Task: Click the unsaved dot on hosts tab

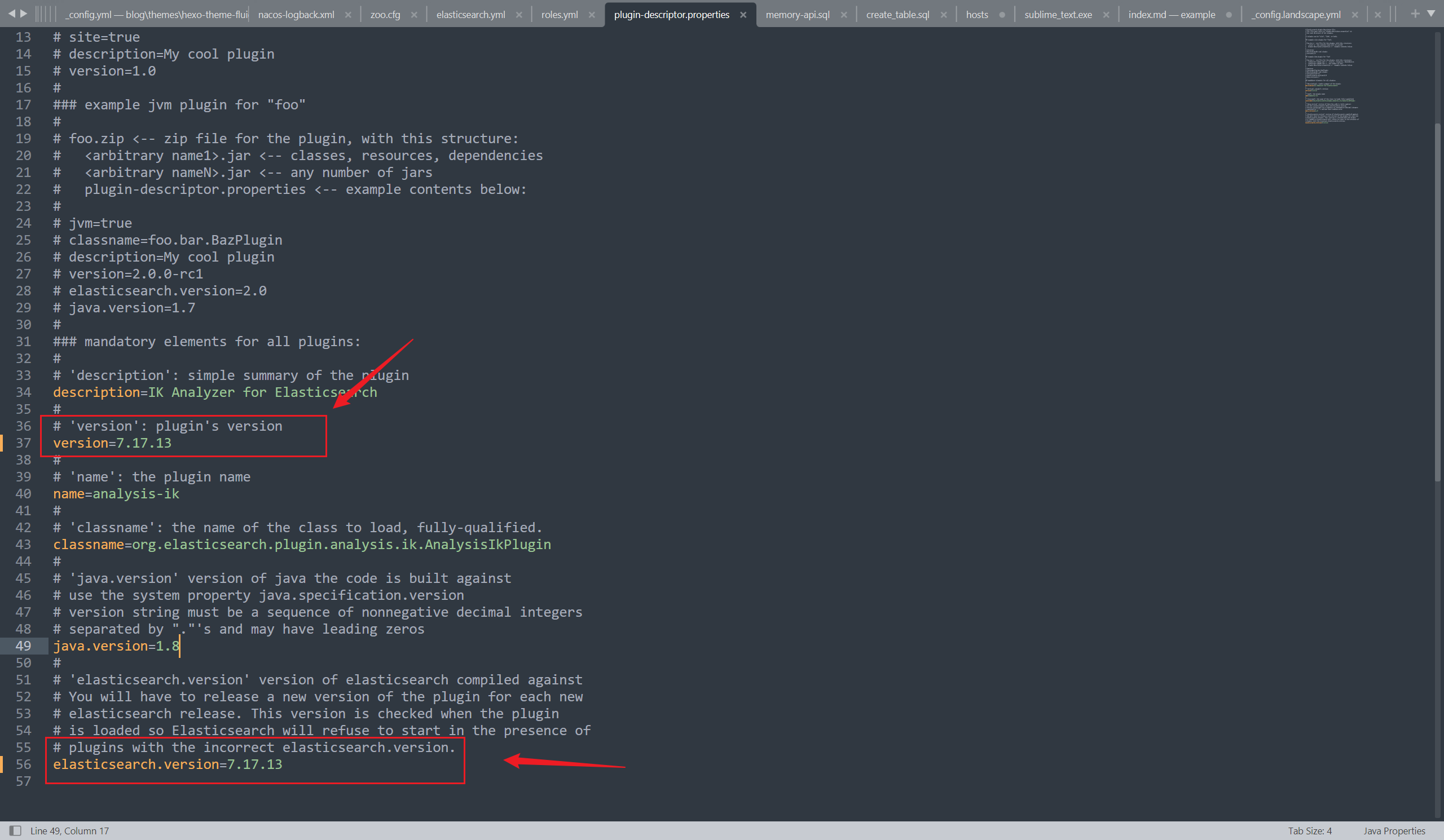Action: [x=1002, y=15]
